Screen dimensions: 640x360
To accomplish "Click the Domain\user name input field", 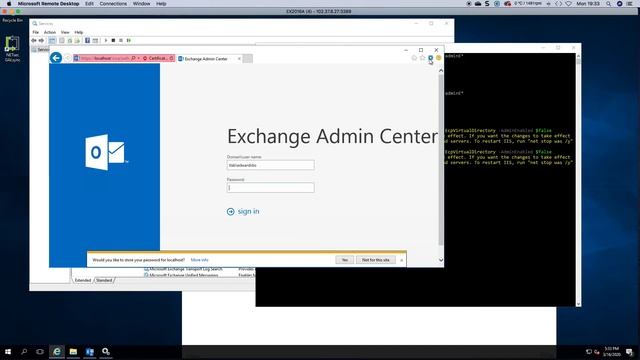I will pos(271,165).
